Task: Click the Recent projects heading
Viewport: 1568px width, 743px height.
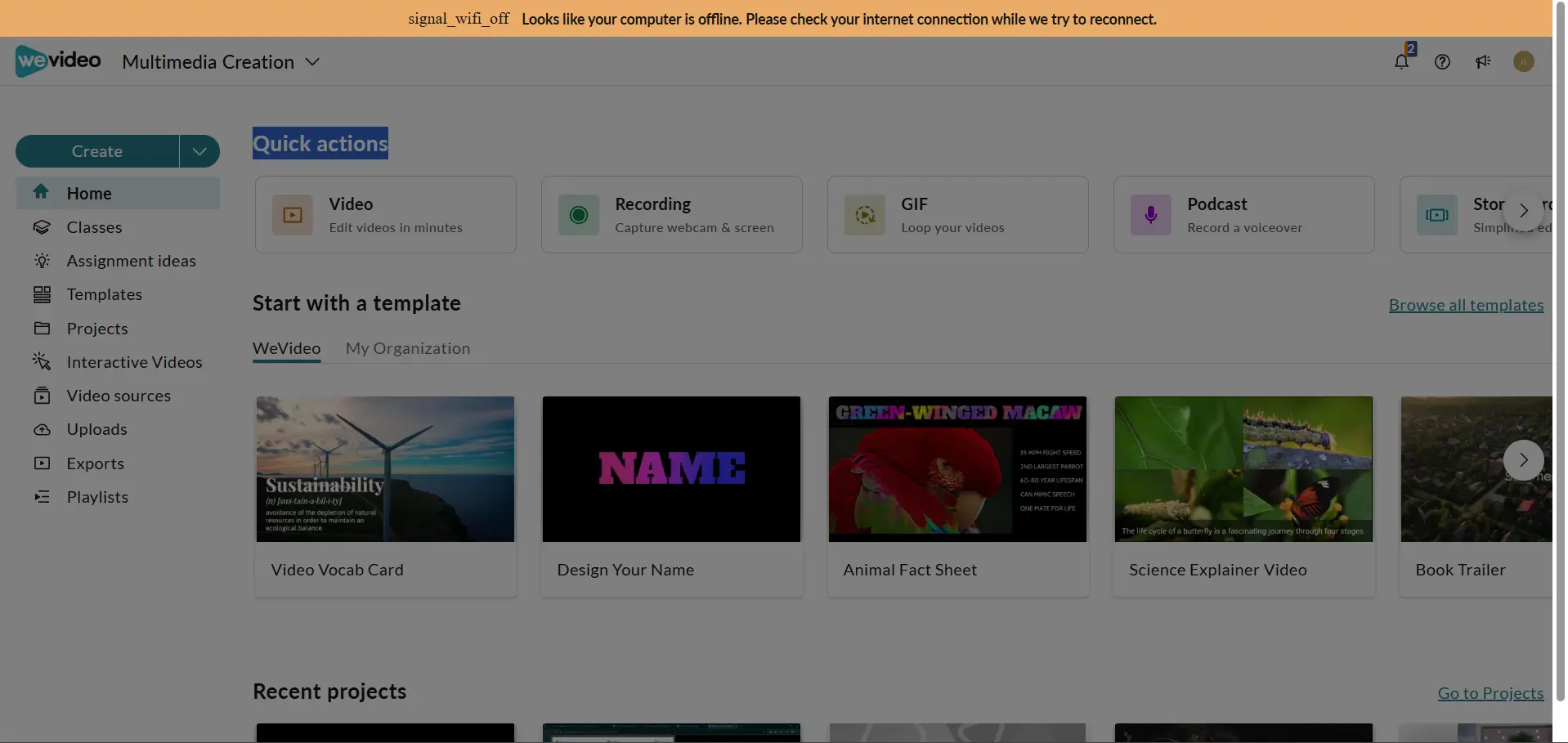Action: [329, 692]
